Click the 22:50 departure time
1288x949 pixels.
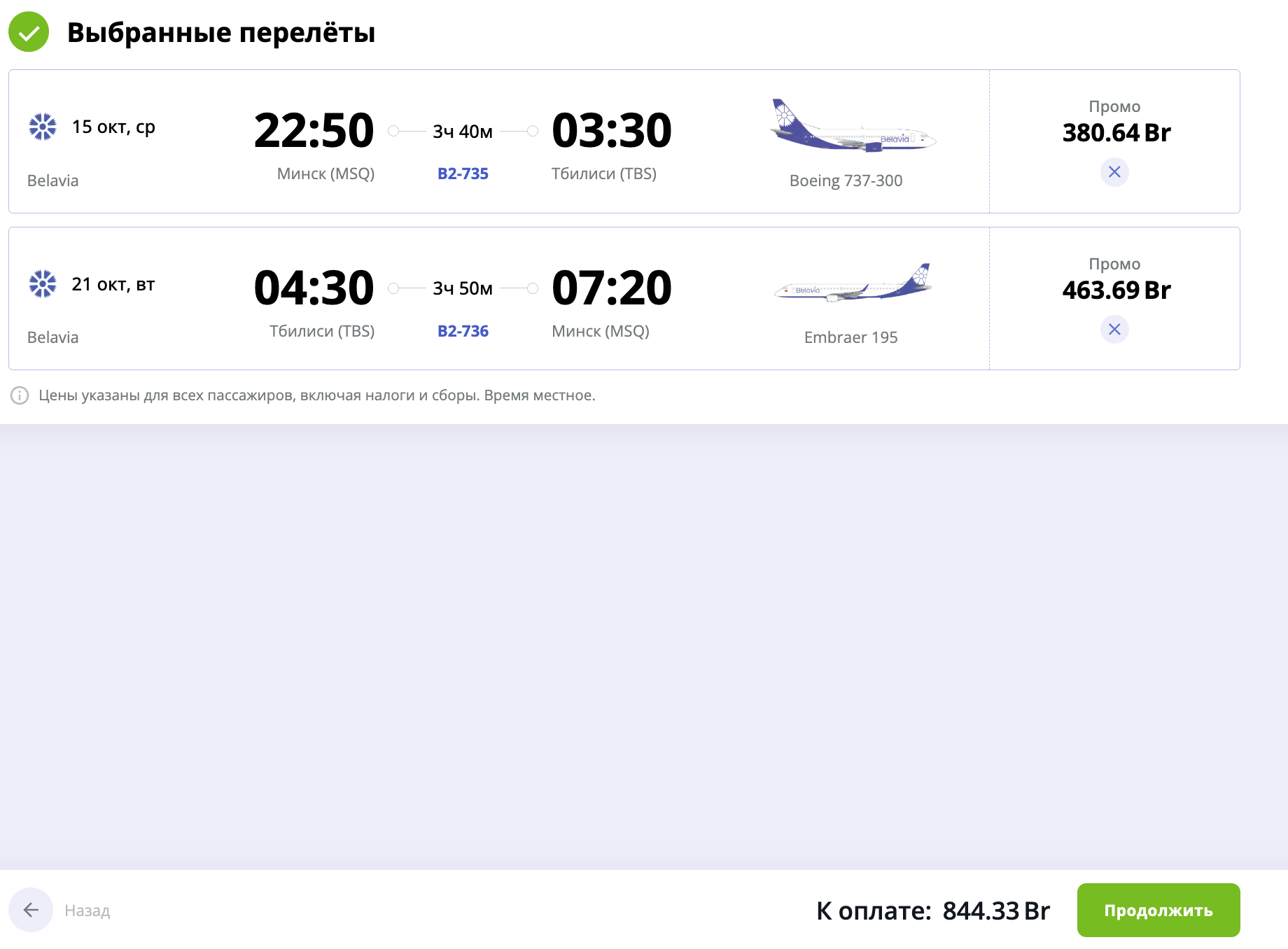tap(314, 131)
